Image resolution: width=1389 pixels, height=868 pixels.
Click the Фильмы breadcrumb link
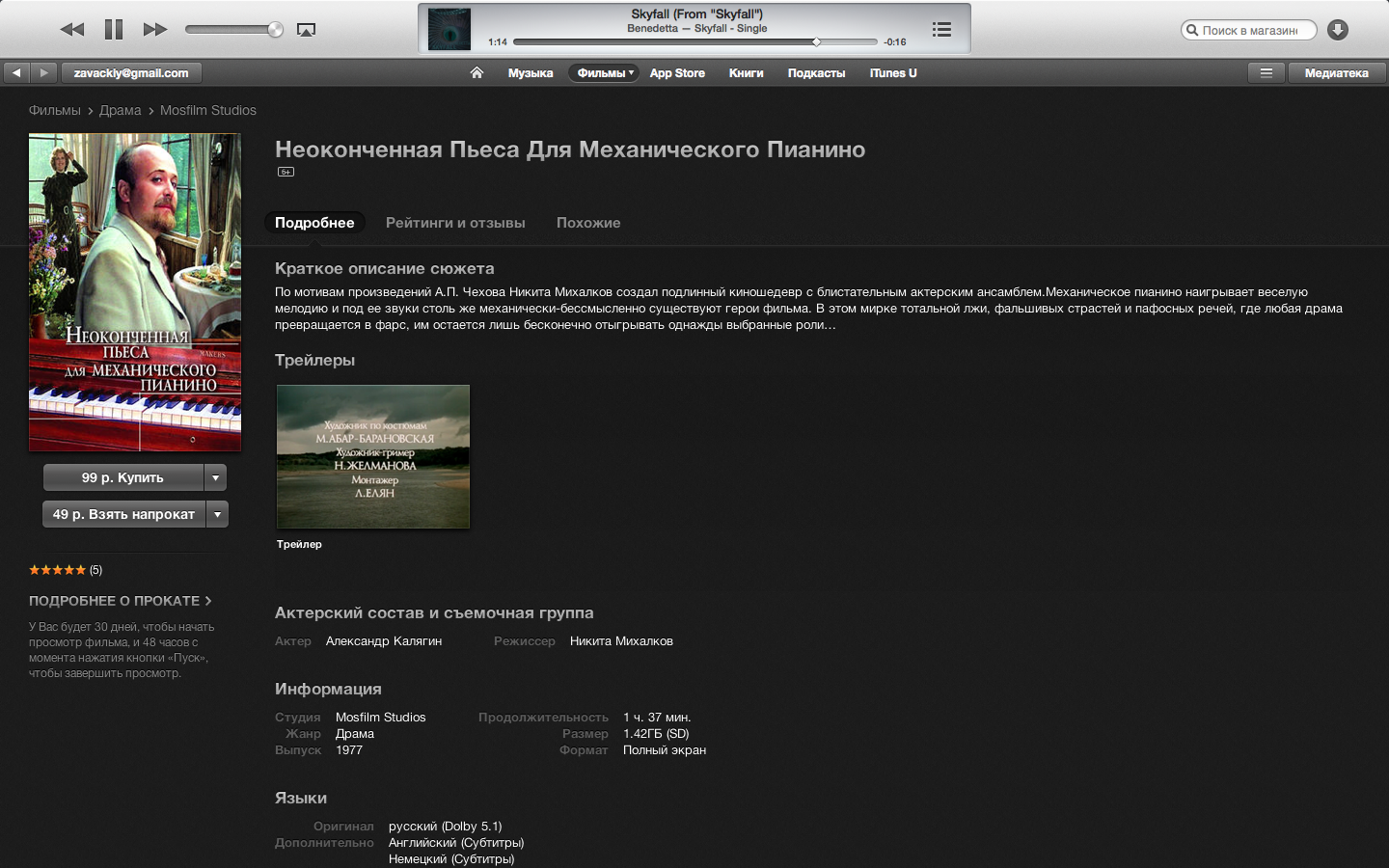(55, 110)
